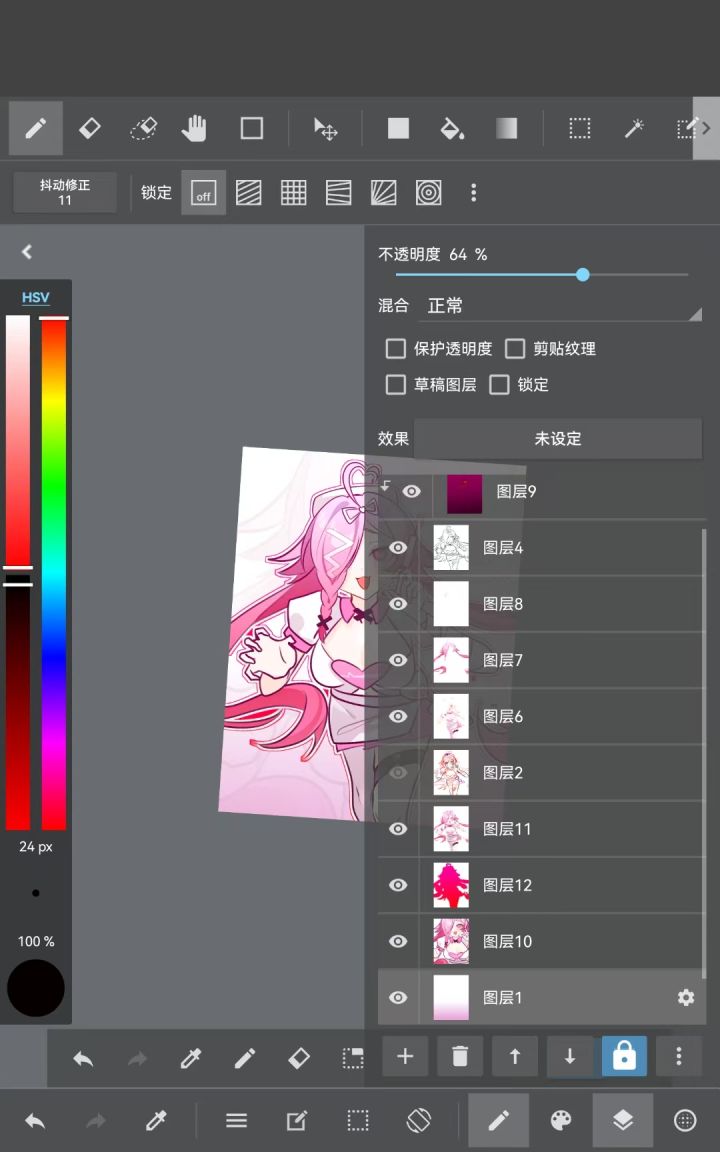Select the 图层4 layer row
720x1152 pixels.
[540, 547]
